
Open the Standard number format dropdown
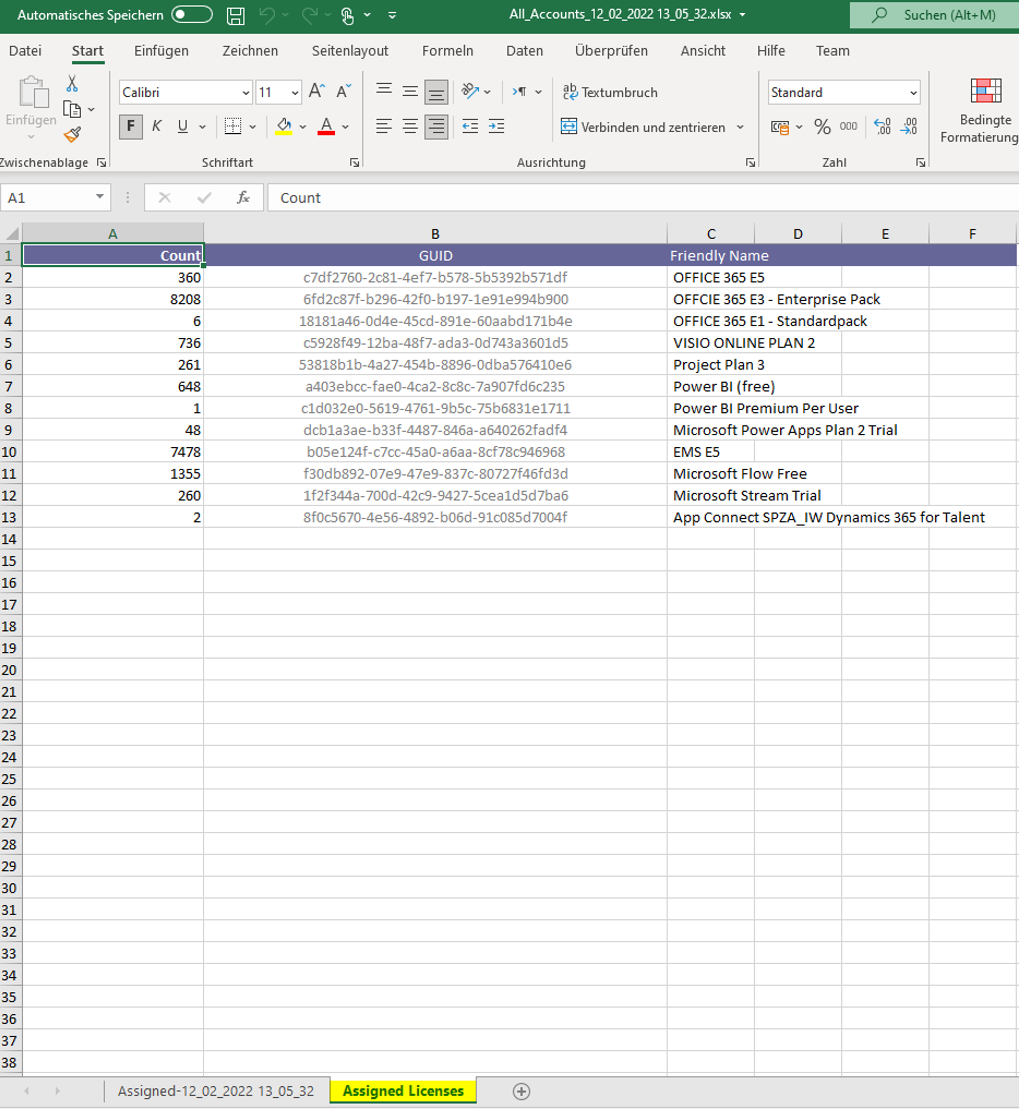913,93
